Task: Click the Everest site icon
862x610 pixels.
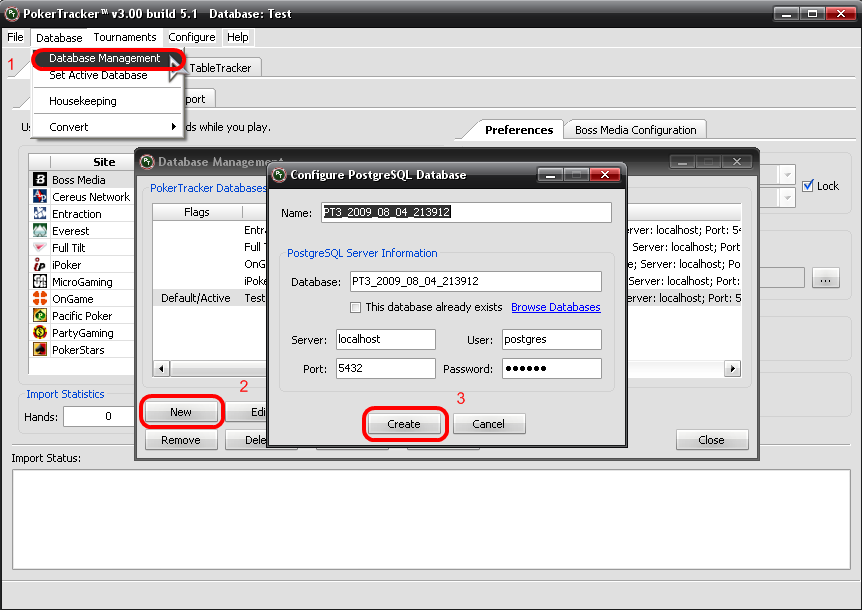Action: (x=40, y=230)
